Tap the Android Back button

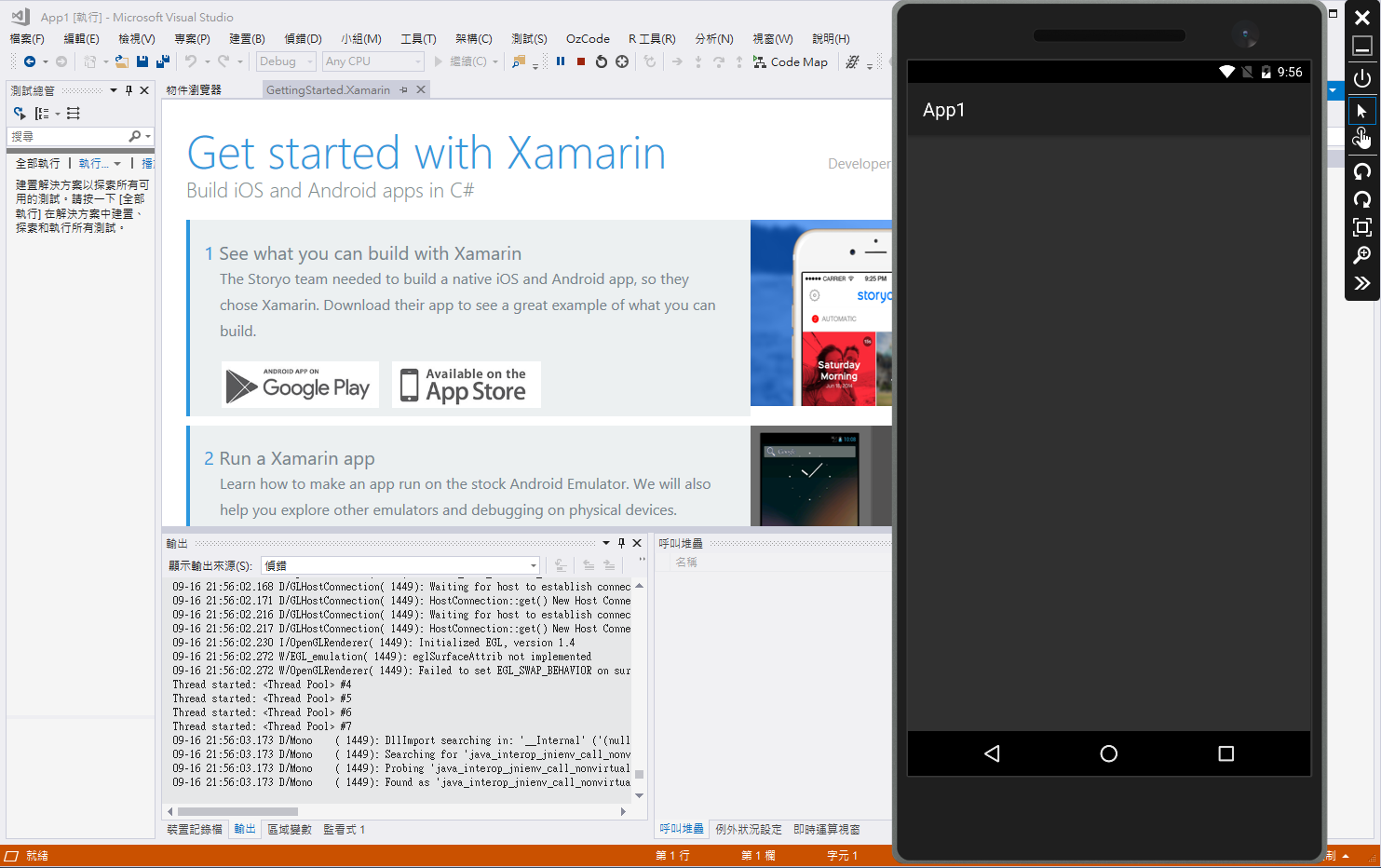pyautogui.click(x=992, y=753)
